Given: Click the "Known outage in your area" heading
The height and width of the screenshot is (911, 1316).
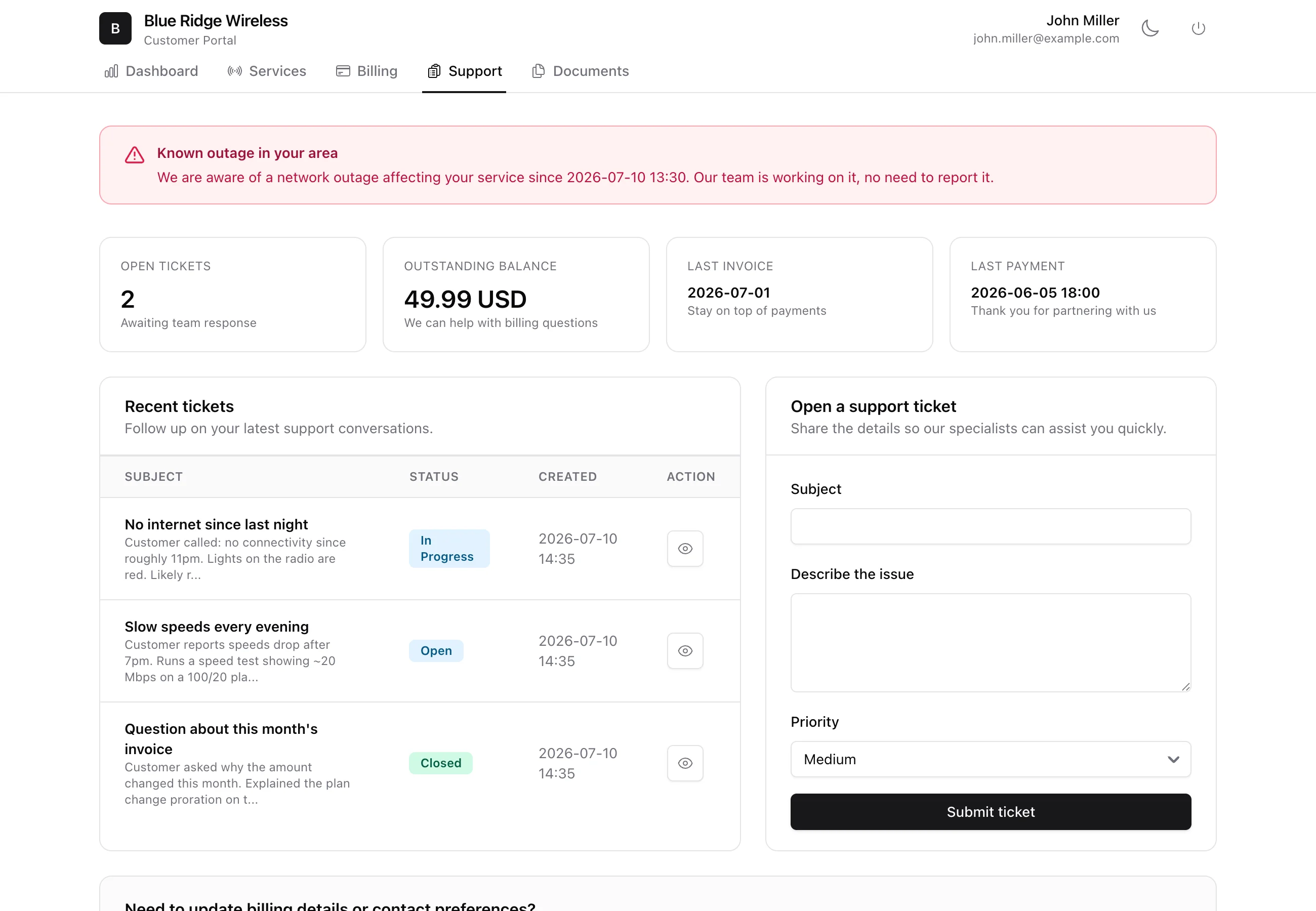Looking at the screenshot, I should pyautogui.click(x=248, y=153).
